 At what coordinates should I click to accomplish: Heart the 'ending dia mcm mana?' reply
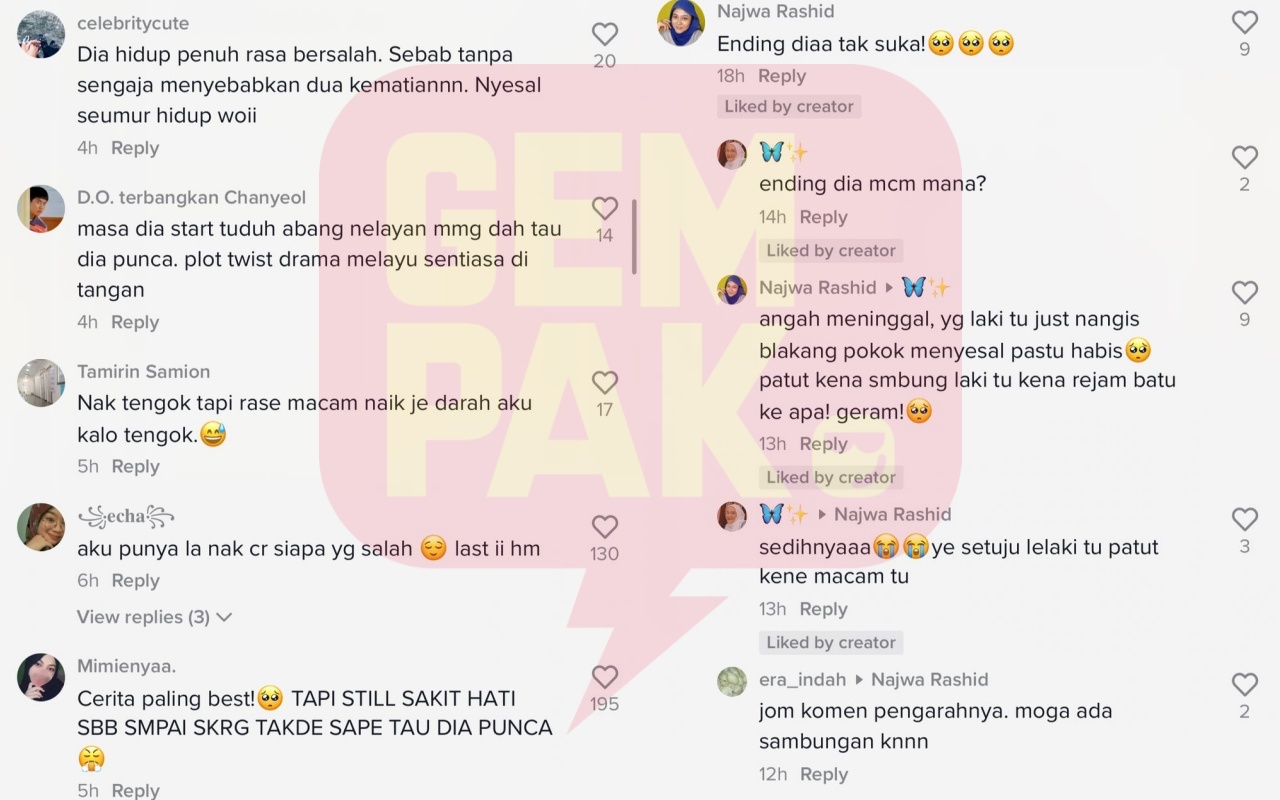(x=1244, y=157)
